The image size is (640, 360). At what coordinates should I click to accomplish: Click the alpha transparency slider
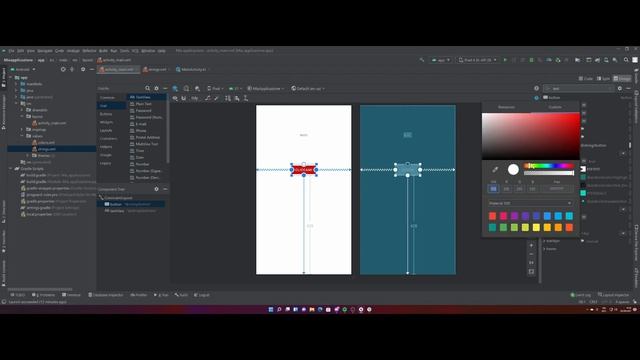pos(549,173)
